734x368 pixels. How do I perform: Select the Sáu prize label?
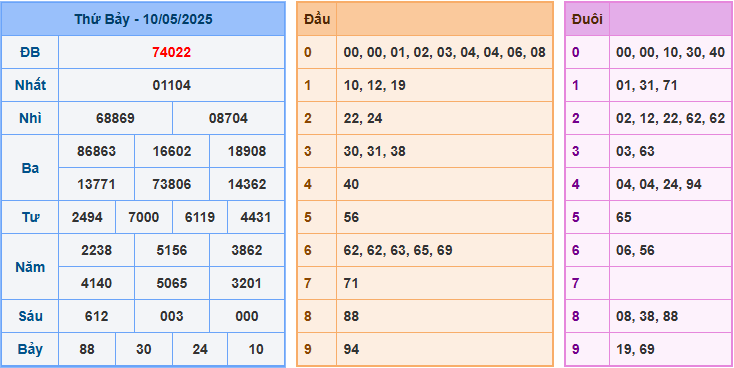click(x=30, y=316)
